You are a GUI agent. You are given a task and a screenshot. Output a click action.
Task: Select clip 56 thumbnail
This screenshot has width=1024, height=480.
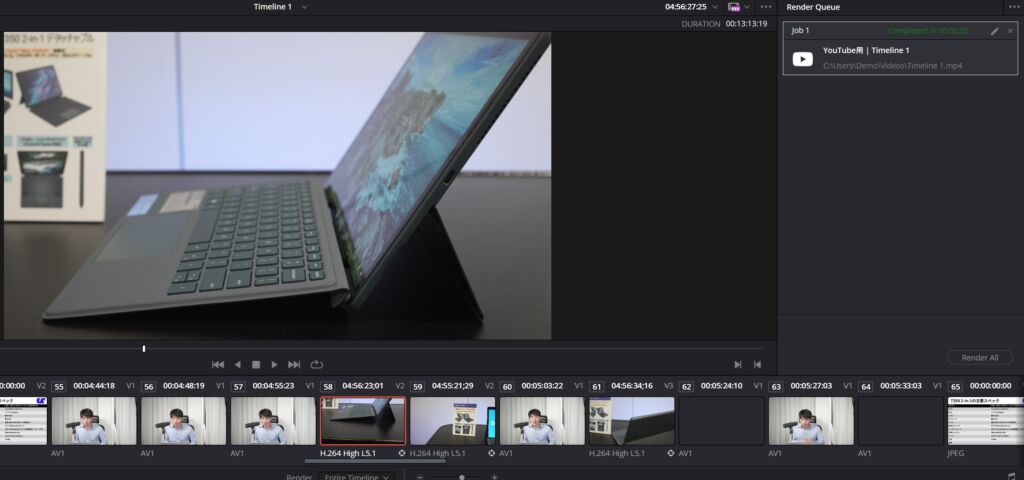click(x=184, y=421)
